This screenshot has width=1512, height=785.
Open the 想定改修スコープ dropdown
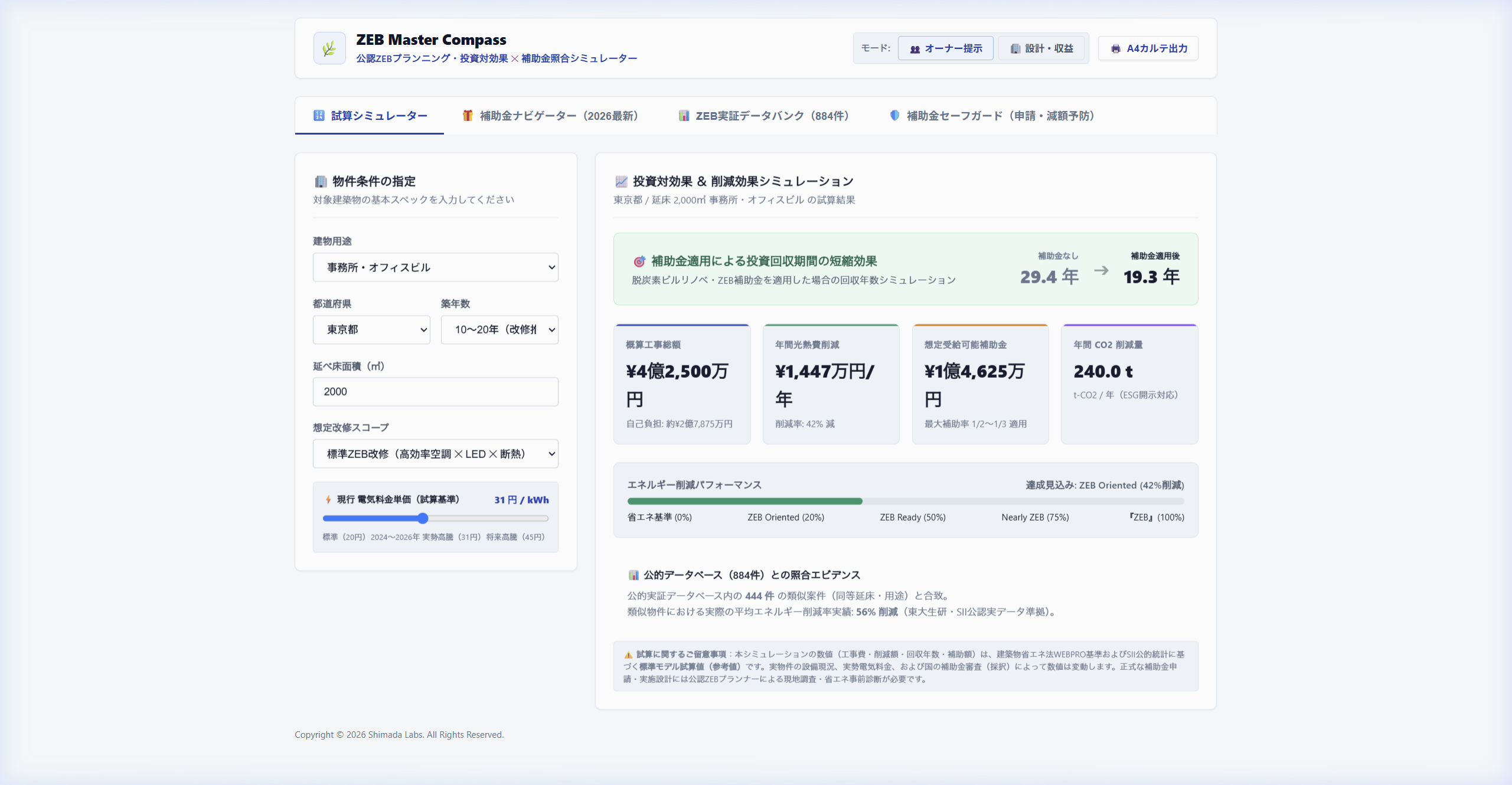tap(435, 454)
